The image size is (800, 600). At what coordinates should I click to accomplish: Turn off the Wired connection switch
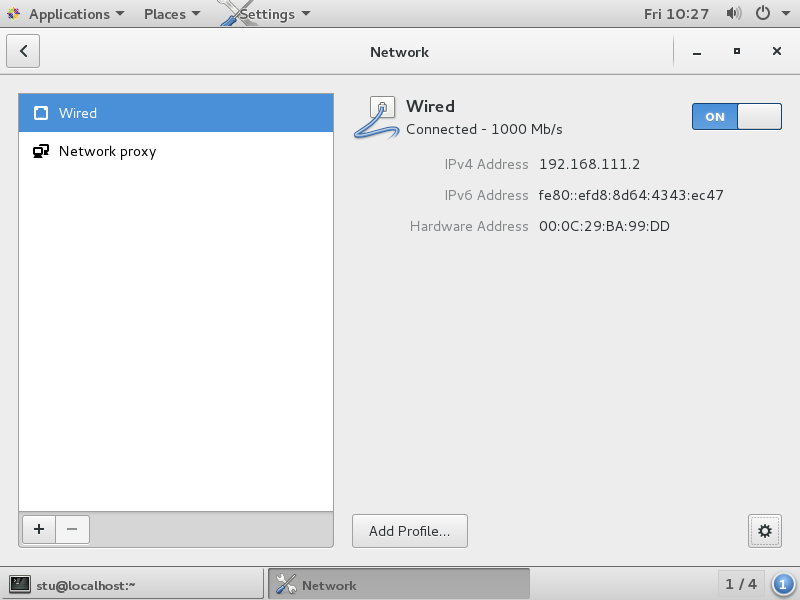click(x=736, y=116)
